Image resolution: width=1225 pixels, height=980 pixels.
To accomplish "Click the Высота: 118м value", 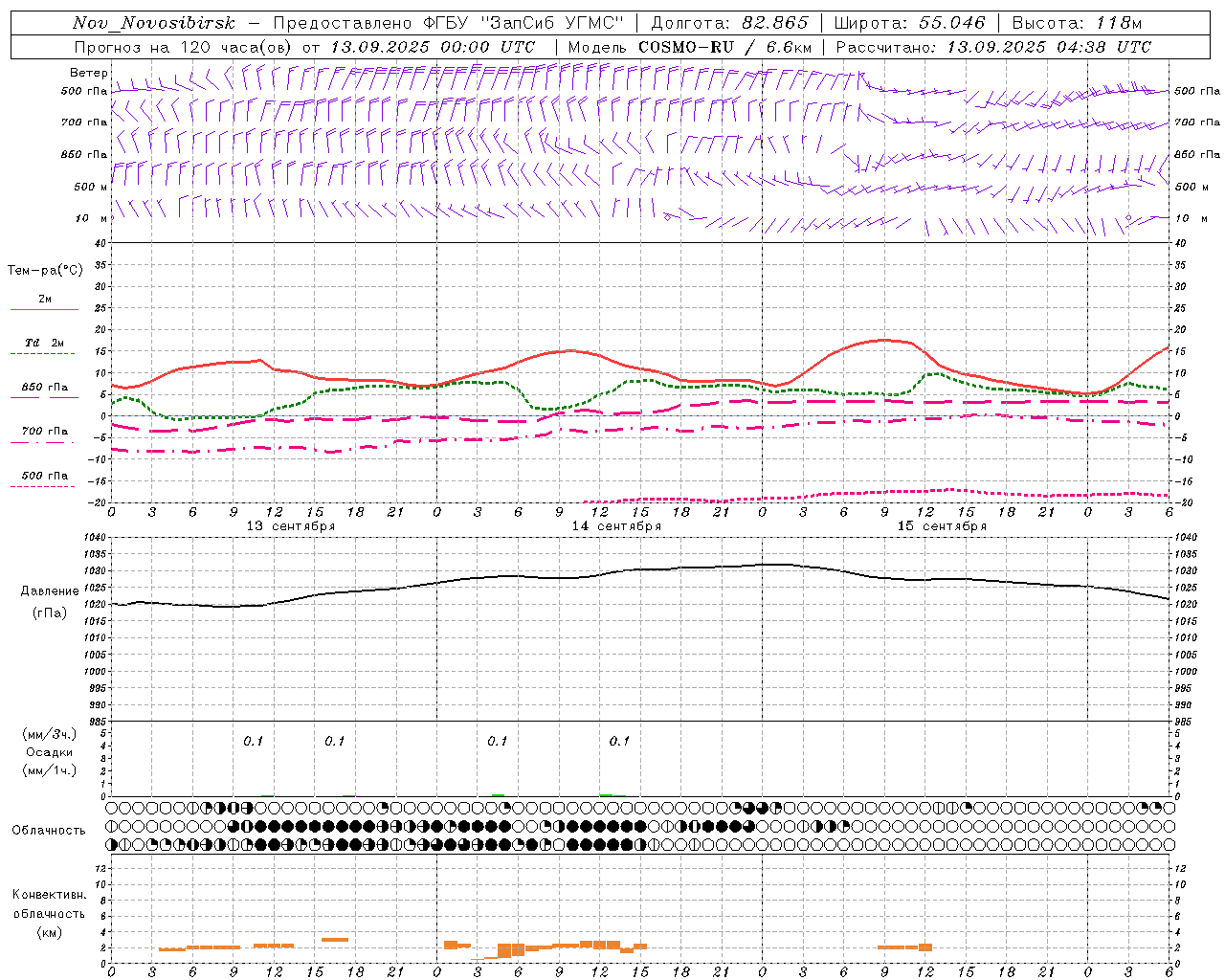I will coord(1077,23).
